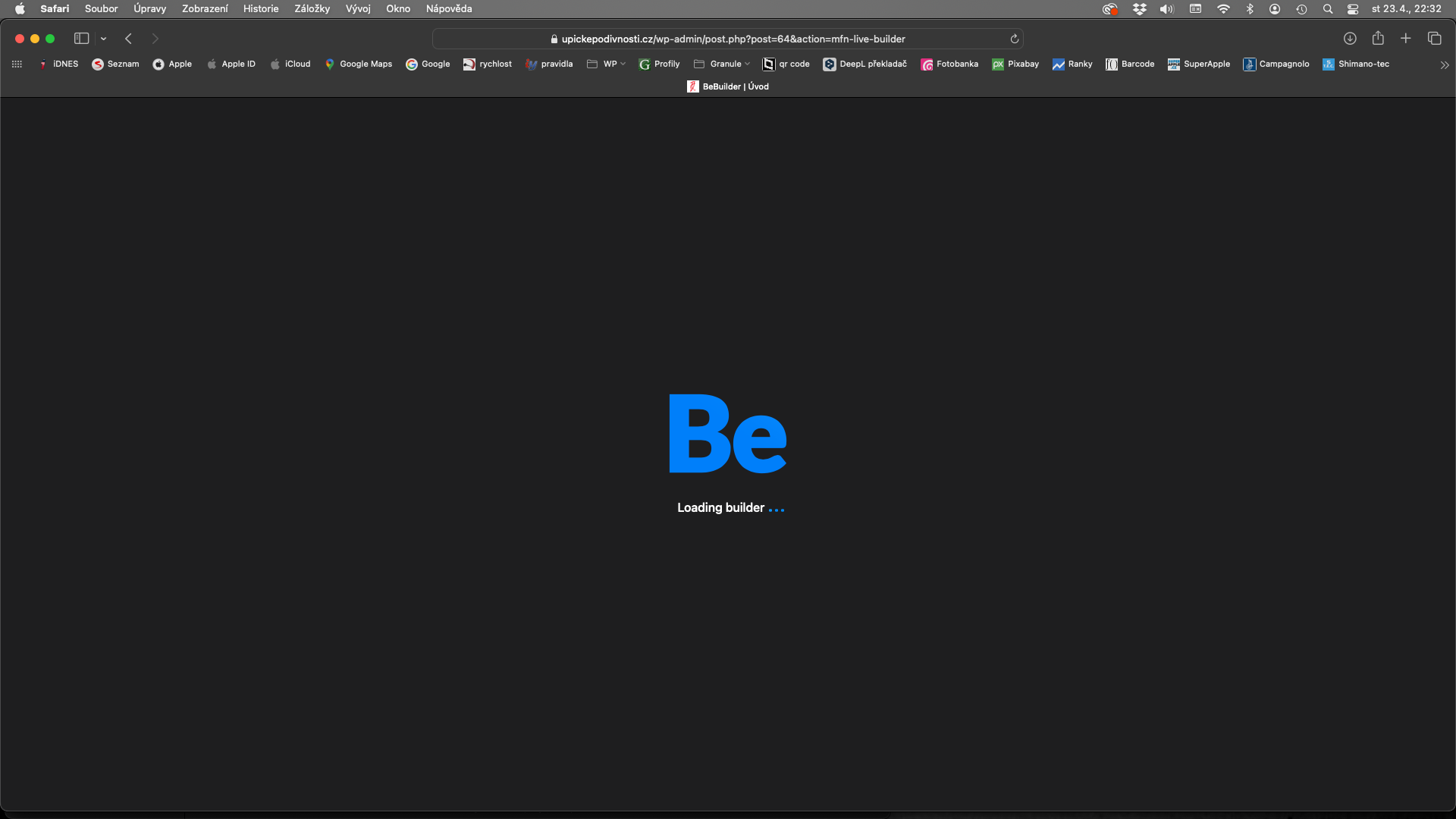Toggle the Safari sidebar
The width and height of the screenshot is (1456, 819).
click(81, 39)
